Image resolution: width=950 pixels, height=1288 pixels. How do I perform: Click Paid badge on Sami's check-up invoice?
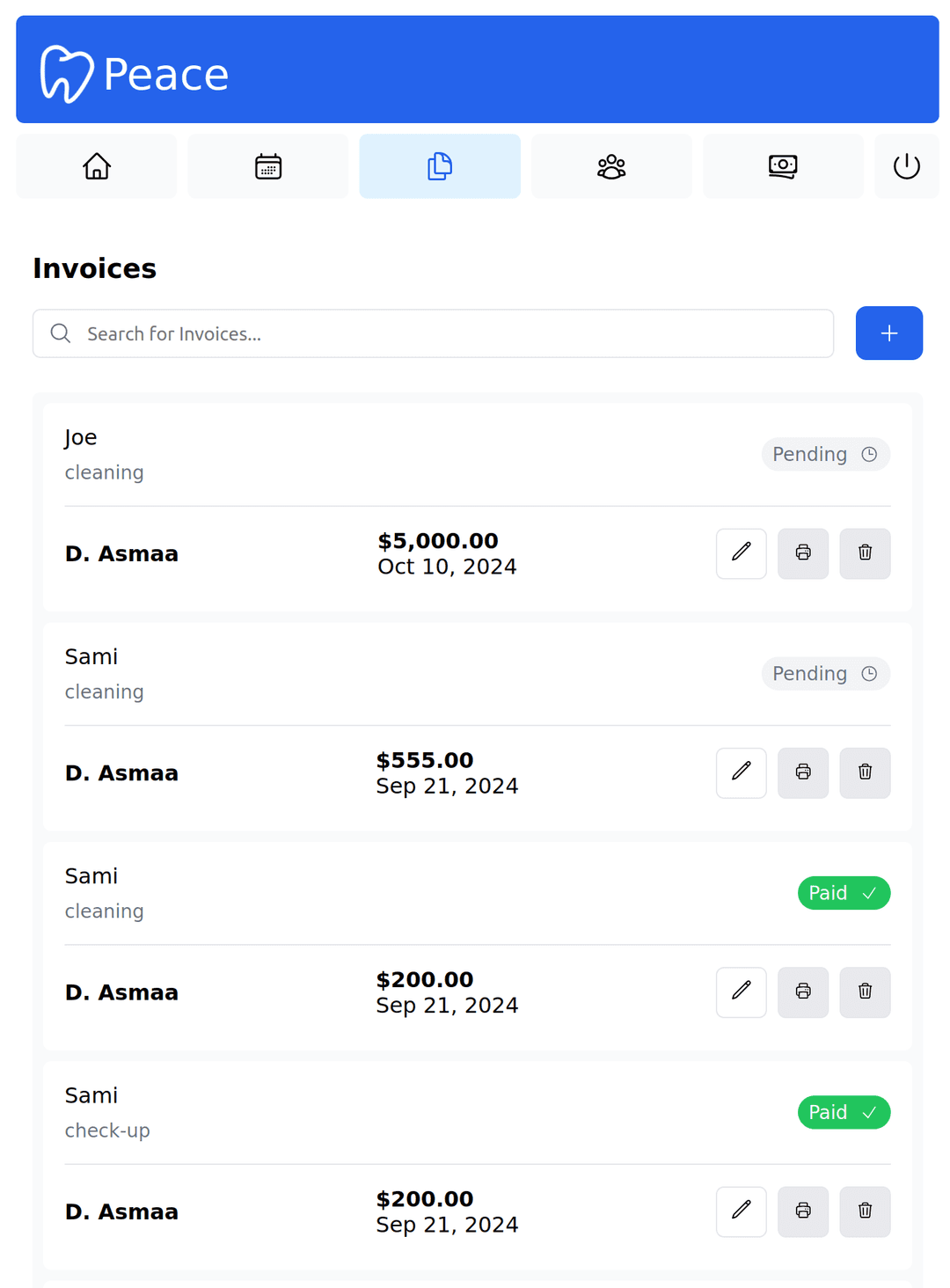(844, 1112)
